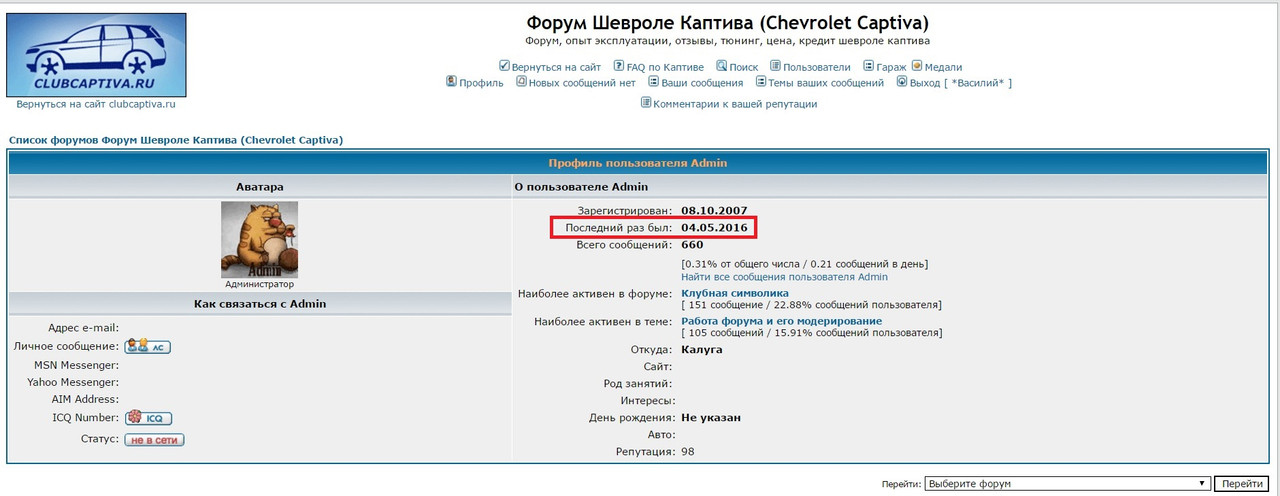Open topic 'Работа форума и его модерирование'
This screenshot has height=496, width=1280.
[x=781, y=321]
